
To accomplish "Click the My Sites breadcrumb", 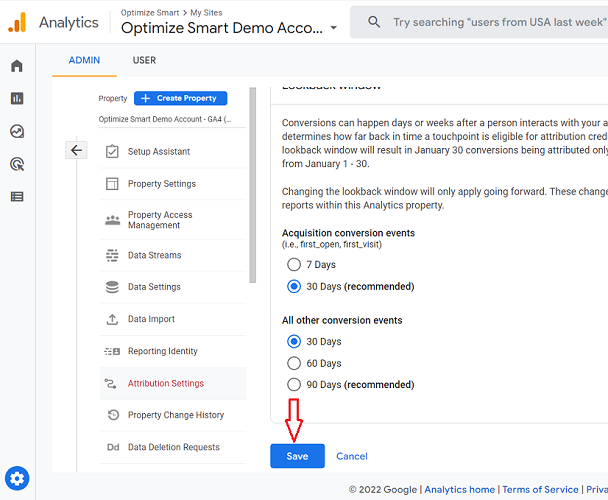I will [x=206, y=12].
